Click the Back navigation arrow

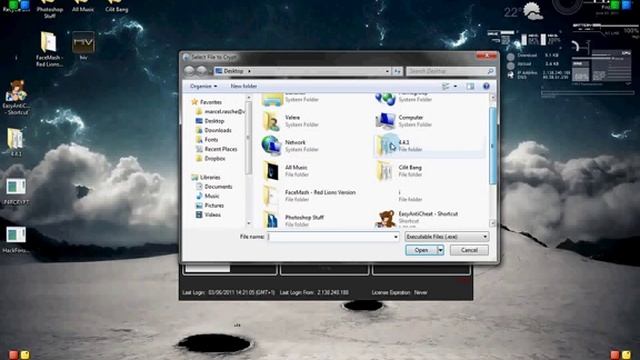click(x=189, y=71)
